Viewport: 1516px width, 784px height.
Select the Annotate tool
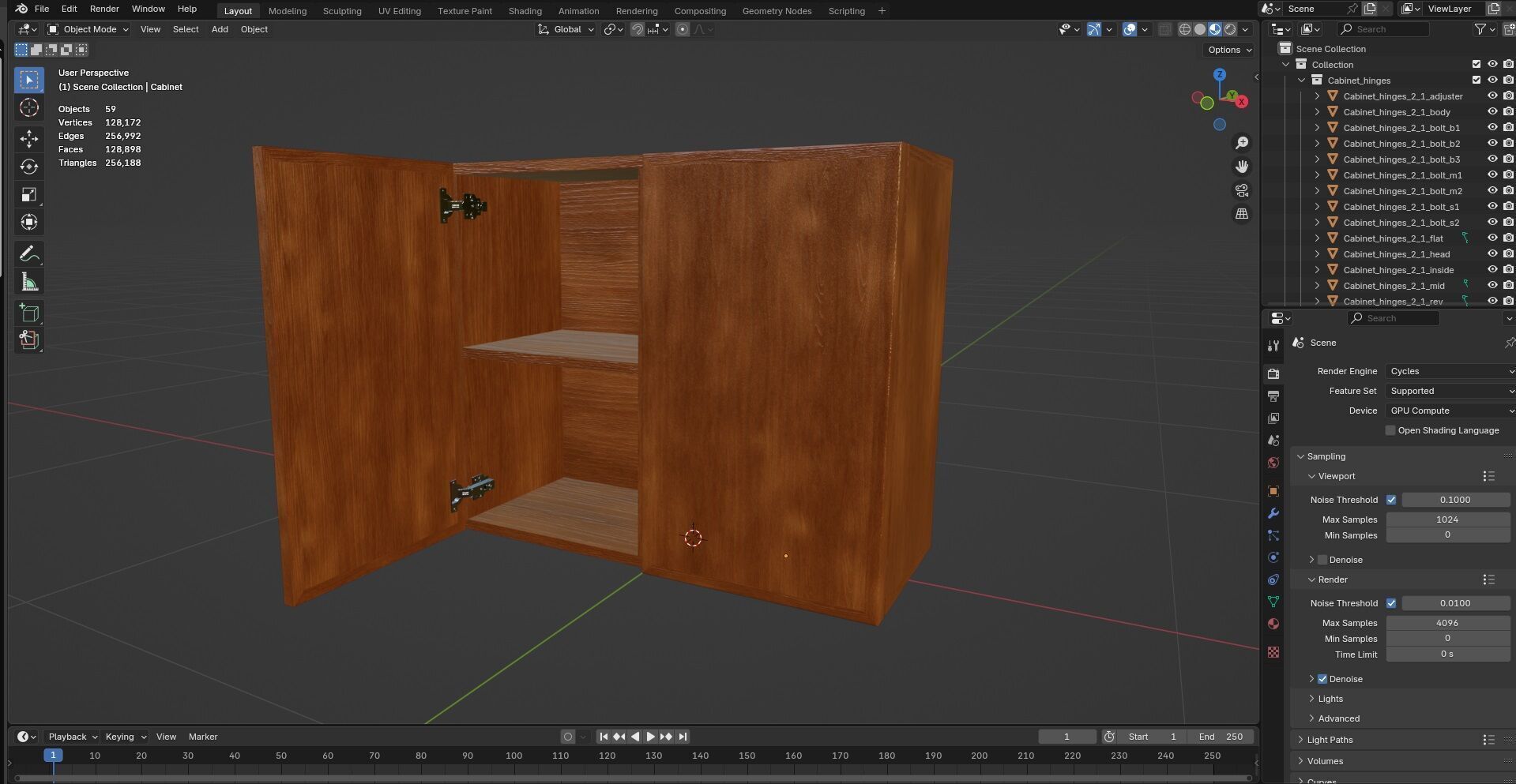click(29, 254)
